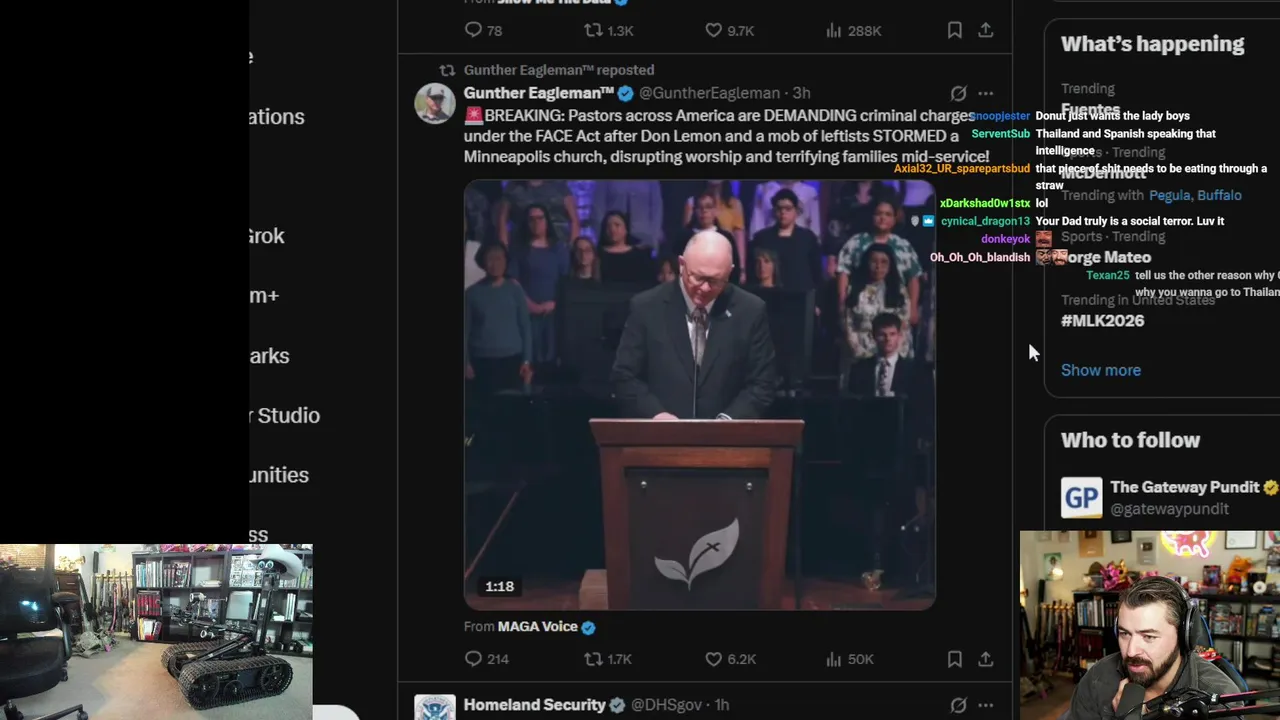Open Communities in sidebar navigation
The width and height of the screenshot is (1280, 720).
279,475
